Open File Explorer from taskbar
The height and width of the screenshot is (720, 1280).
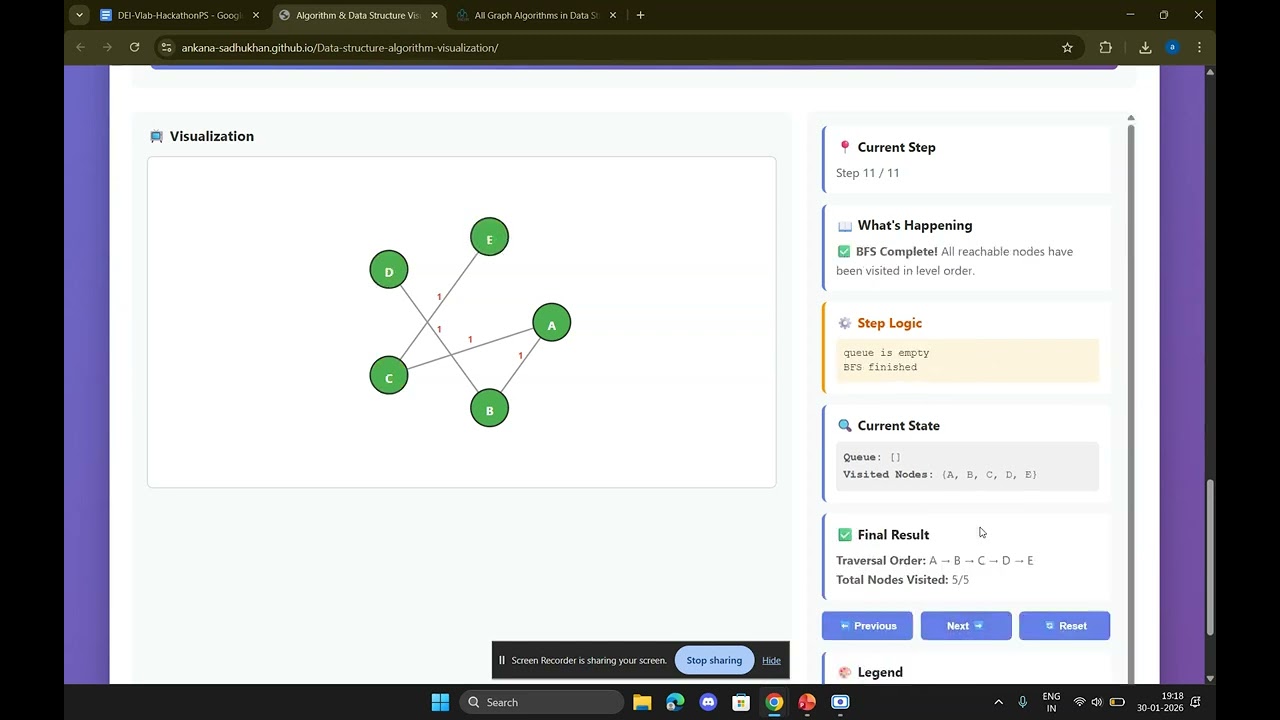point(642,702)
